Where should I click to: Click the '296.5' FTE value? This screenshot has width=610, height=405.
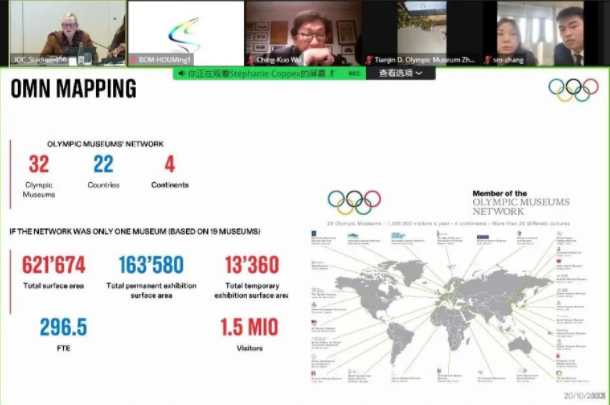click(63, 327)
